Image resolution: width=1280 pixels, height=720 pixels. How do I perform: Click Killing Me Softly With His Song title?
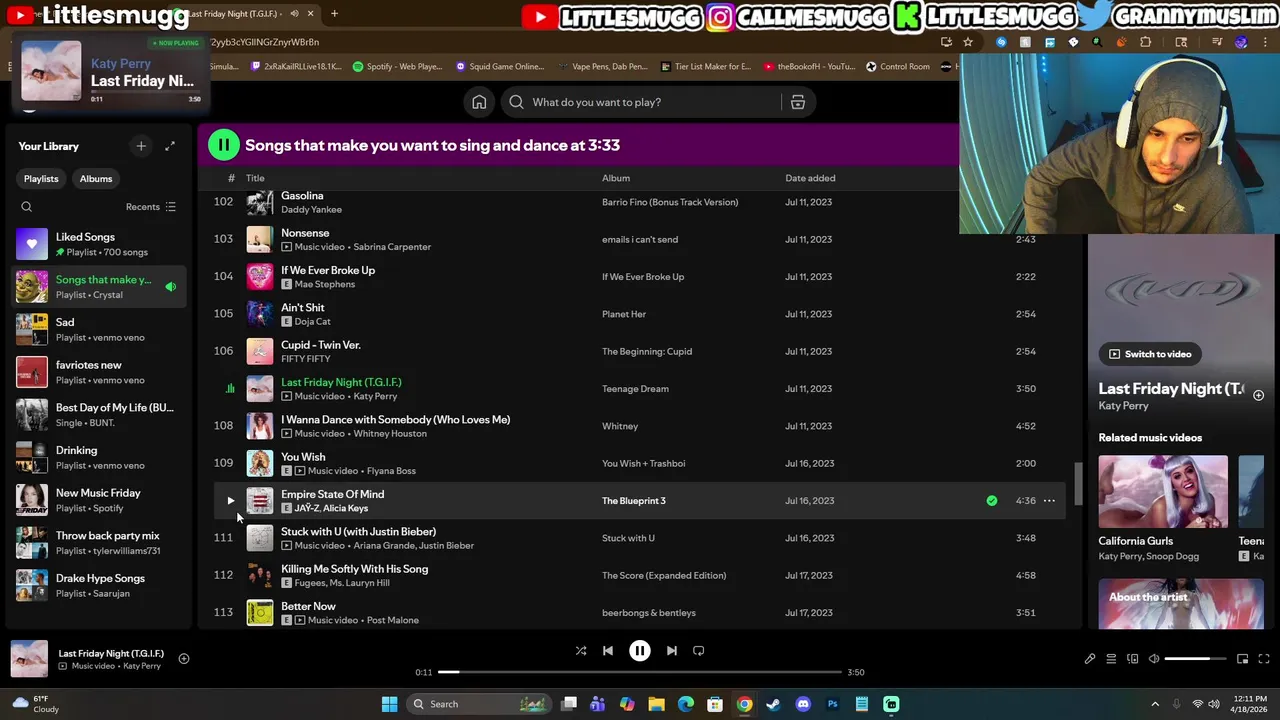click(354, 569)
